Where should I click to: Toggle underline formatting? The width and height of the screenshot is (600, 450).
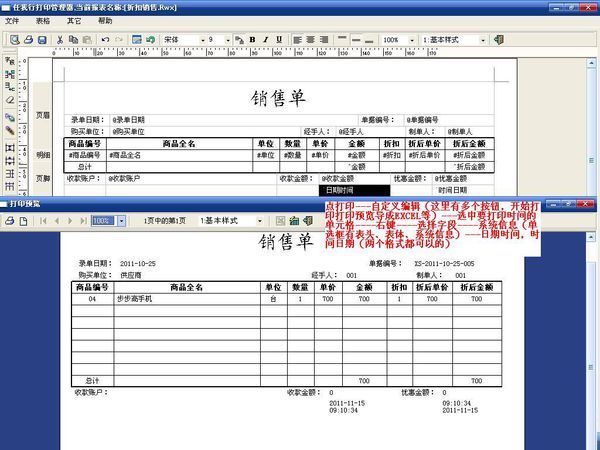coord(279,39)
